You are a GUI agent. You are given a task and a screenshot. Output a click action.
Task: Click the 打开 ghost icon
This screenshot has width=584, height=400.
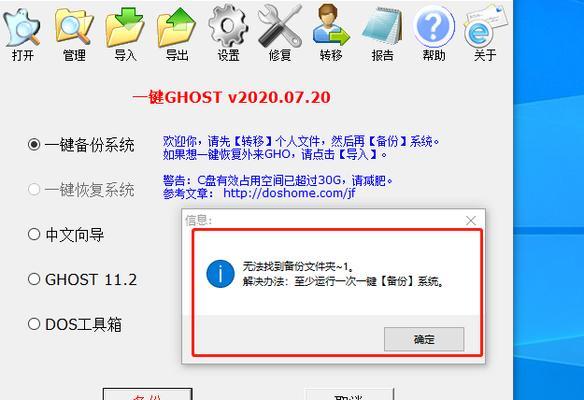tap(23, 28)
